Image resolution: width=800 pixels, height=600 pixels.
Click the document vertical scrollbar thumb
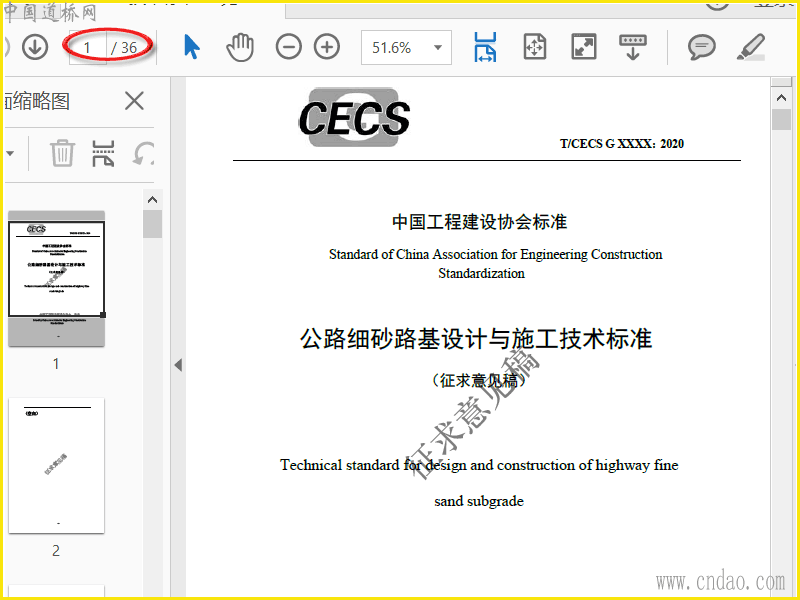(781, 120)
